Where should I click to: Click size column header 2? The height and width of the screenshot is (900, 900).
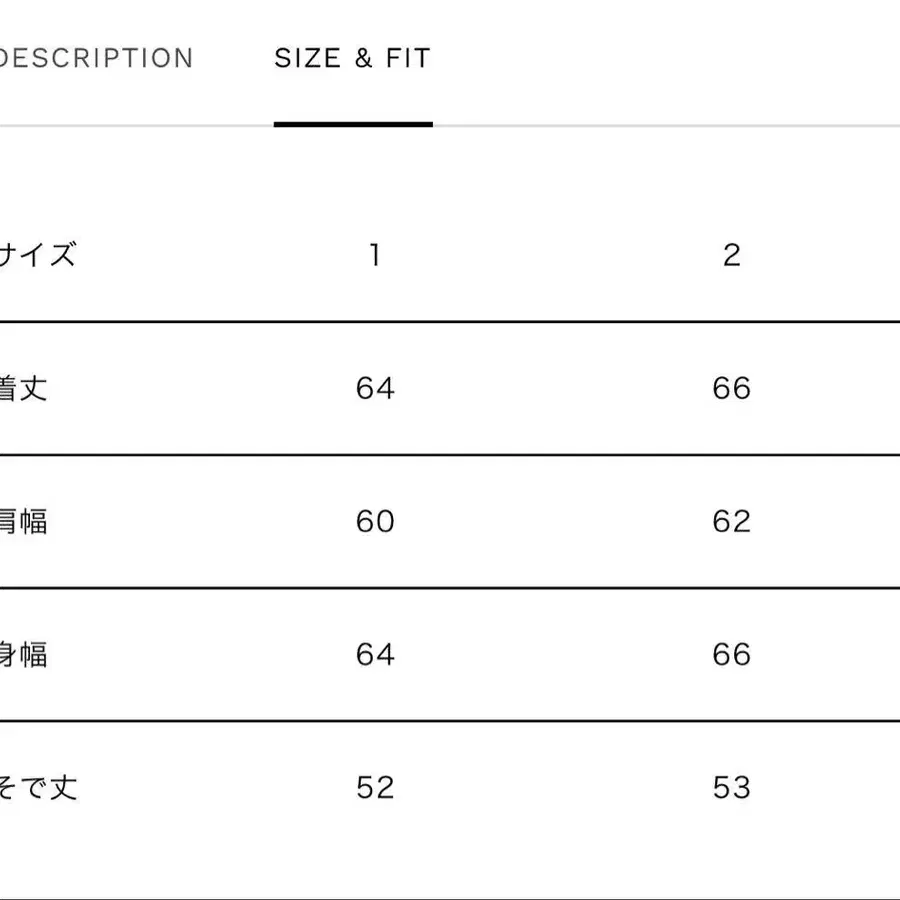click(x=731, y=255)
